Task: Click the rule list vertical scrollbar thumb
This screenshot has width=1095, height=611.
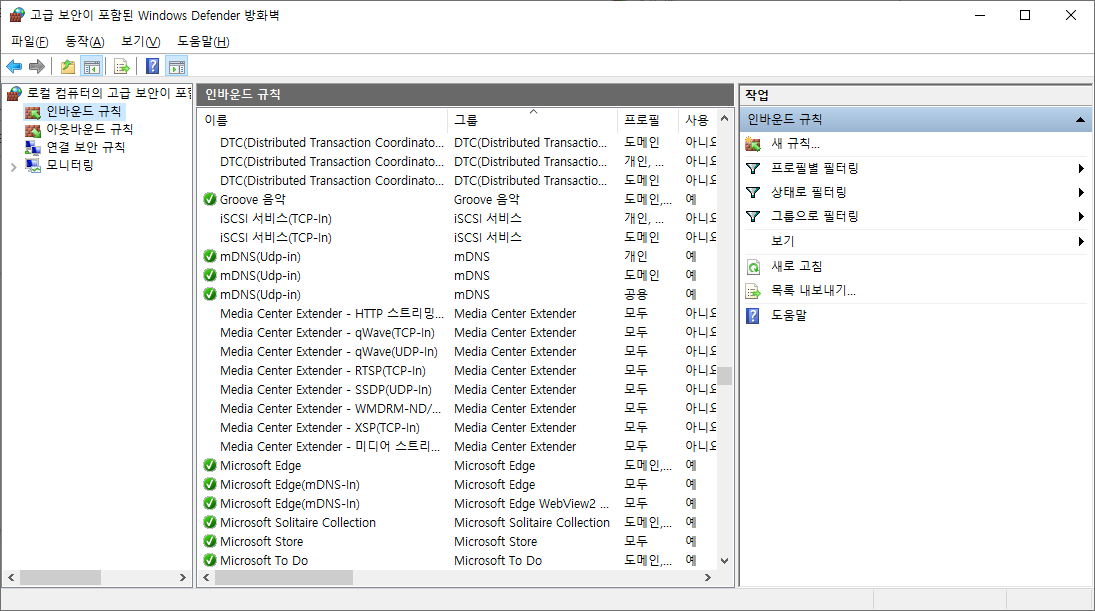Action: pos(725,376)
